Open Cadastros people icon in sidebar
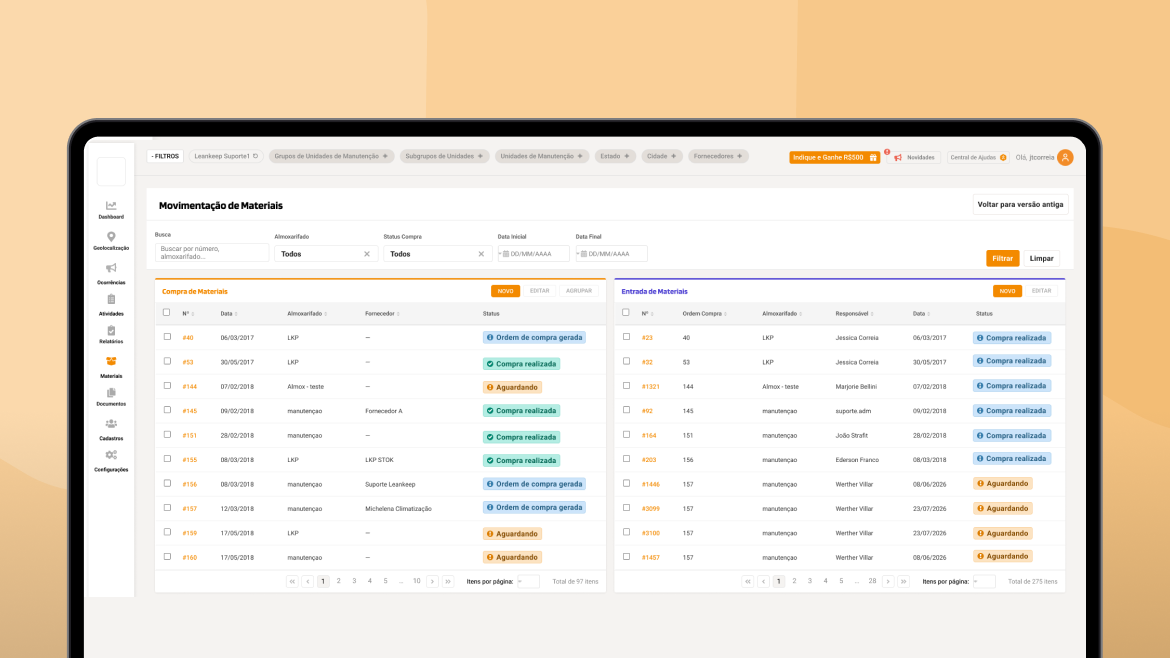Screen dimensions: 1170x658 tap(111, 424)
